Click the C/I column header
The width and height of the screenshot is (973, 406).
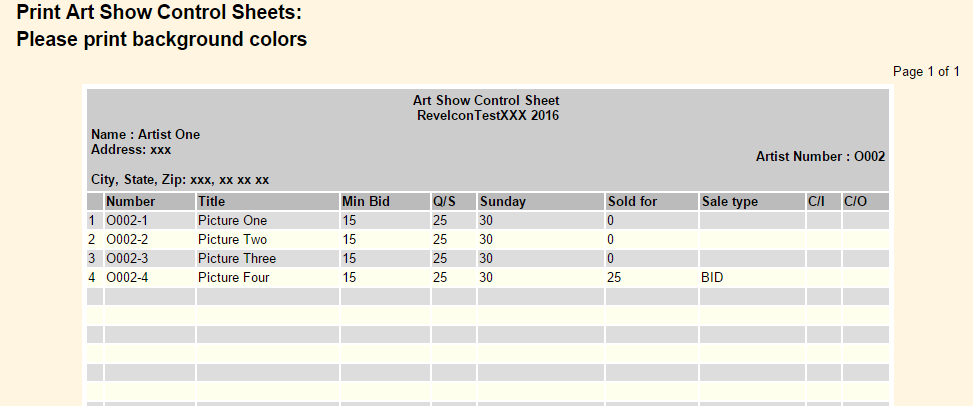(x=823, y=202)
